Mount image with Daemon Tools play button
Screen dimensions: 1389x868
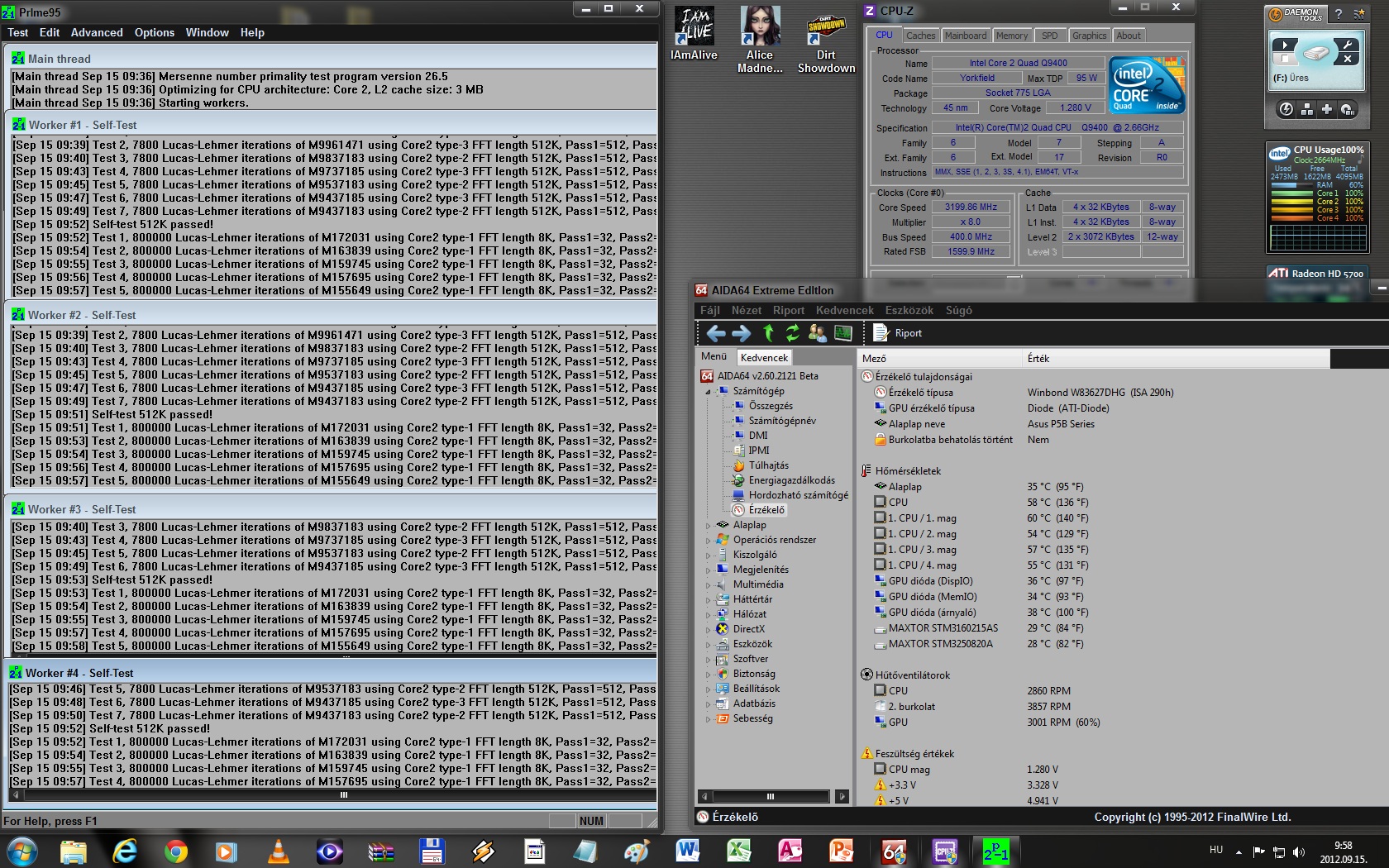pos(1285,45)
